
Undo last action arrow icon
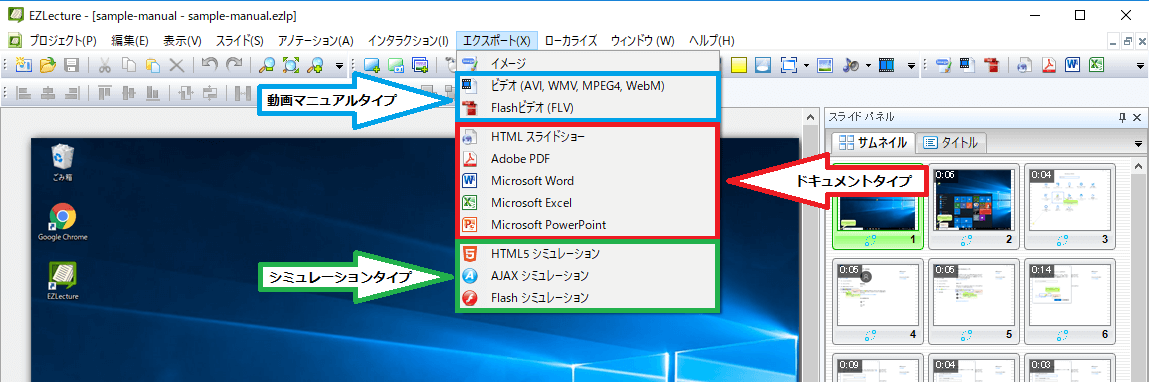210,65
